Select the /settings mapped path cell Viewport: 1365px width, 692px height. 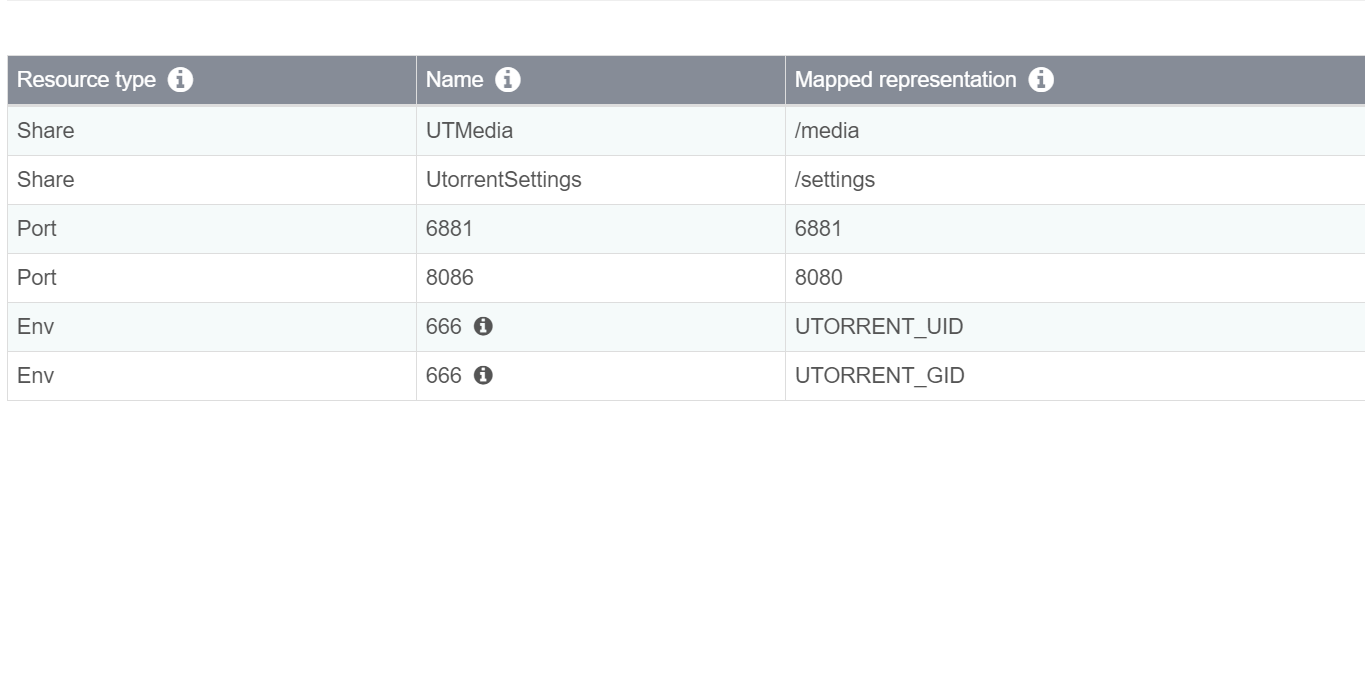click(x=1075, y=180)
